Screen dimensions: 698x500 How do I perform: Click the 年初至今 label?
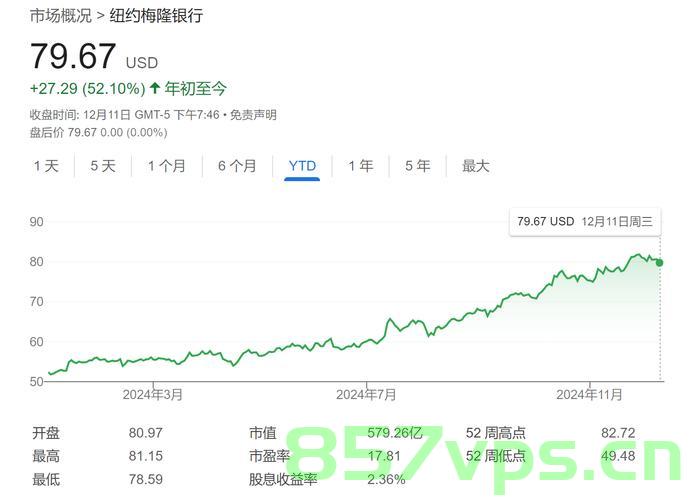pos(195,89)
